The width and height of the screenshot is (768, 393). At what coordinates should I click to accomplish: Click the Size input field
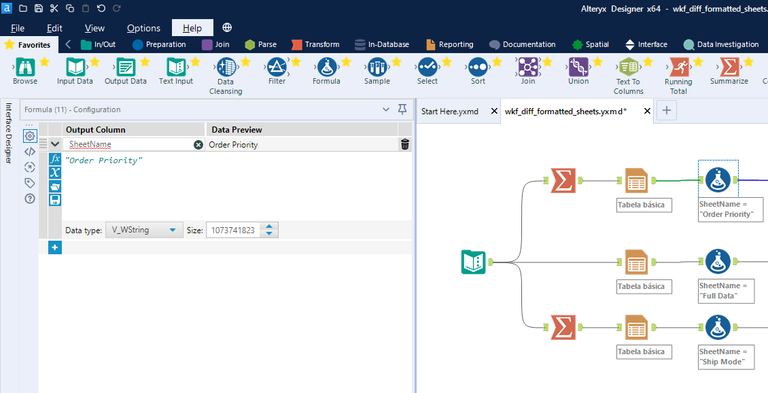(234, 230)
